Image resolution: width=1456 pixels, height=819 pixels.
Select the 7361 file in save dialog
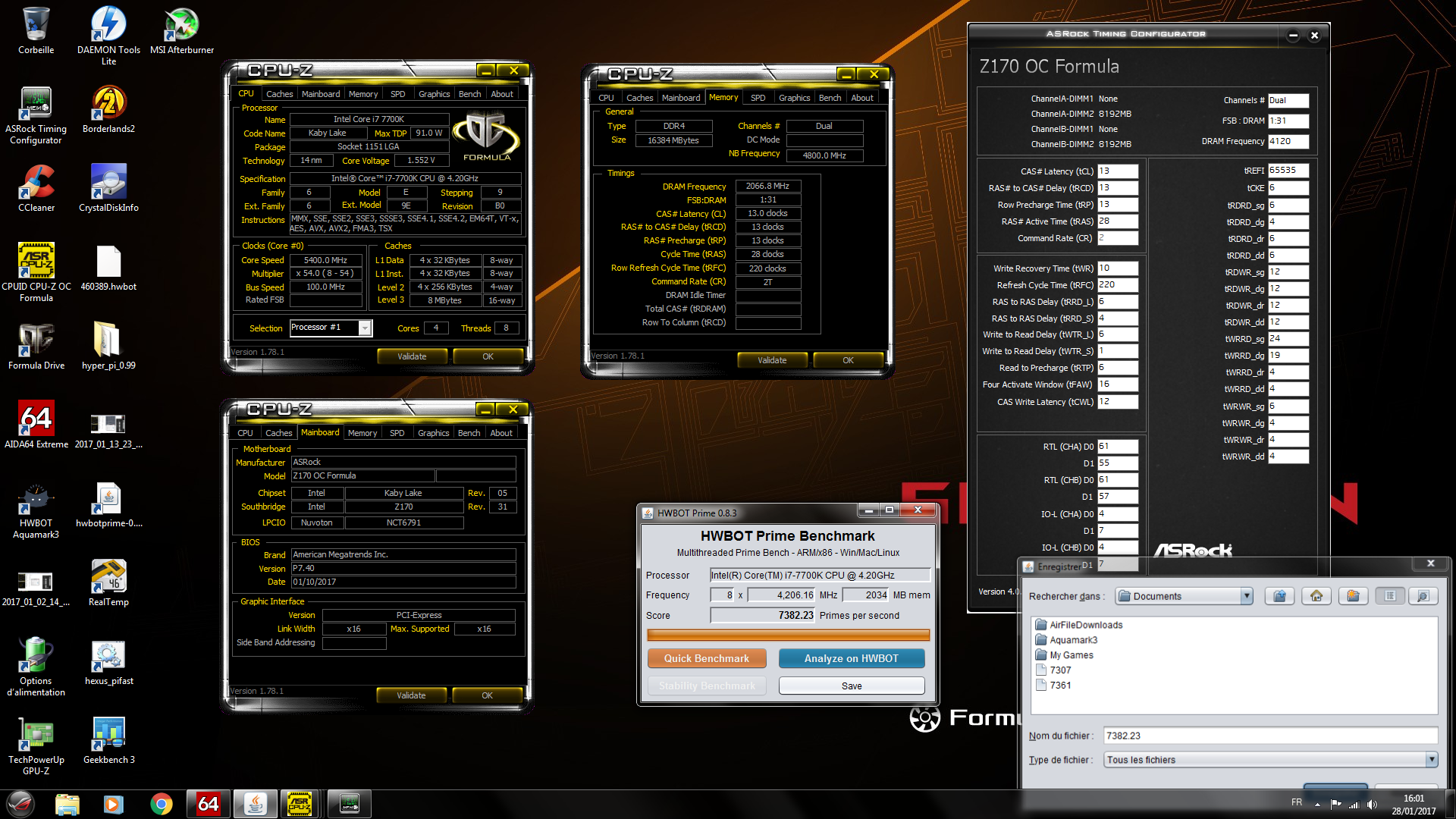pos(1053,685)
